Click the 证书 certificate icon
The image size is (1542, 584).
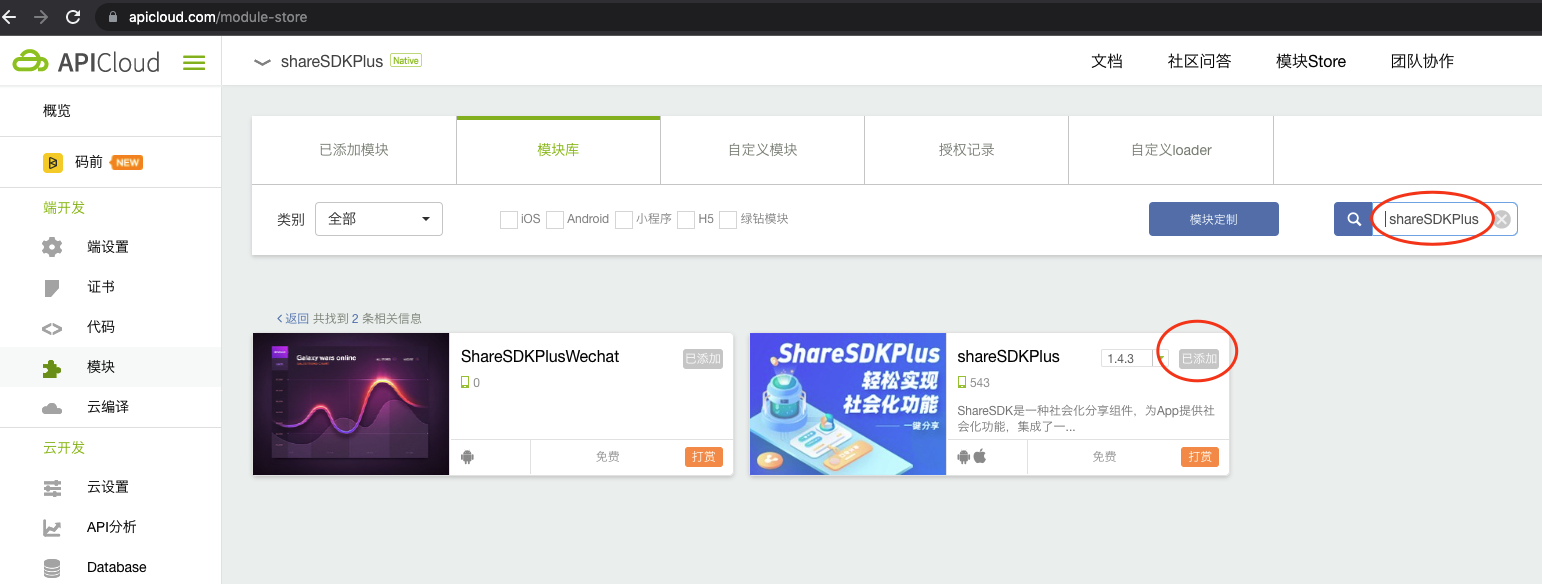click(x=52, y=288)
